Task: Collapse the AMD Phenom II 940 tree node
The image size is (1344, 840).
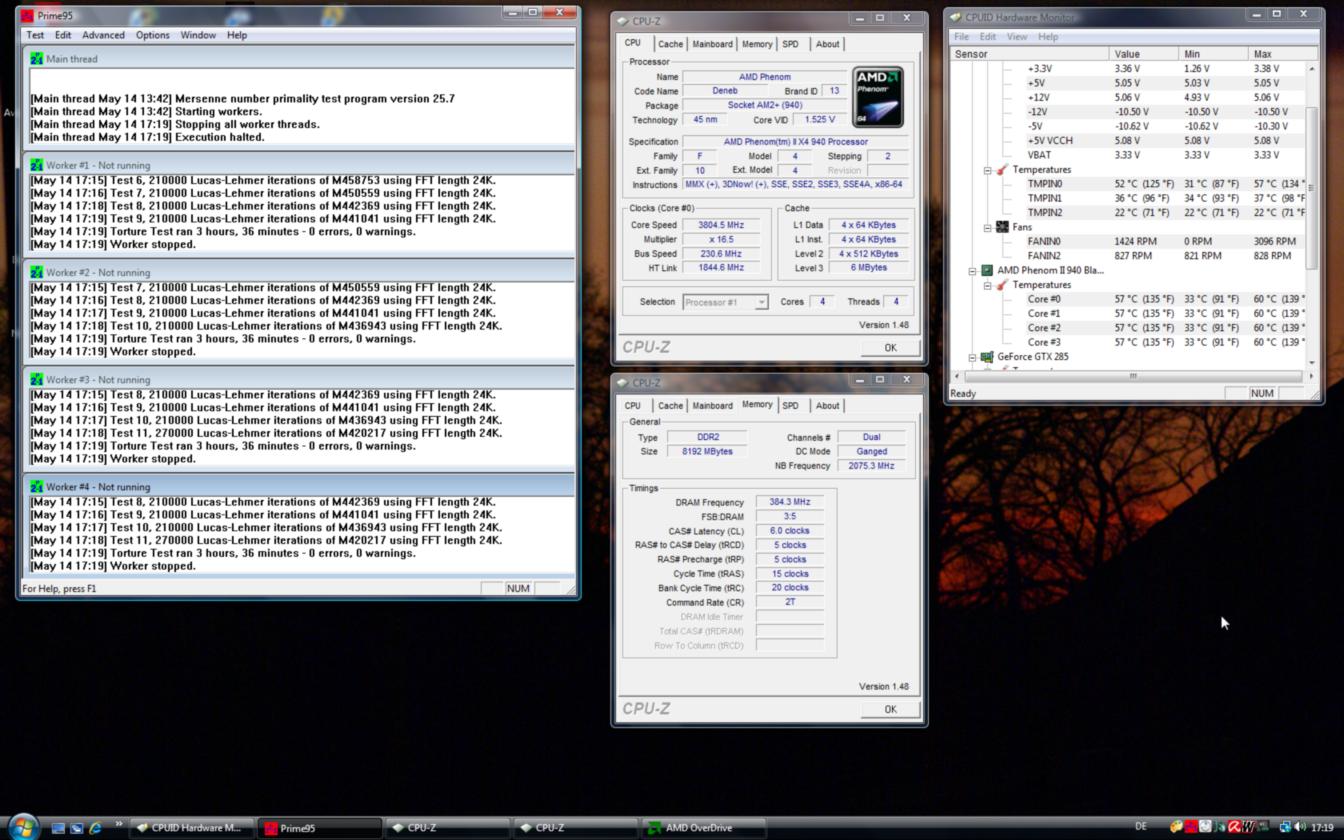Action: click(972, 271)
